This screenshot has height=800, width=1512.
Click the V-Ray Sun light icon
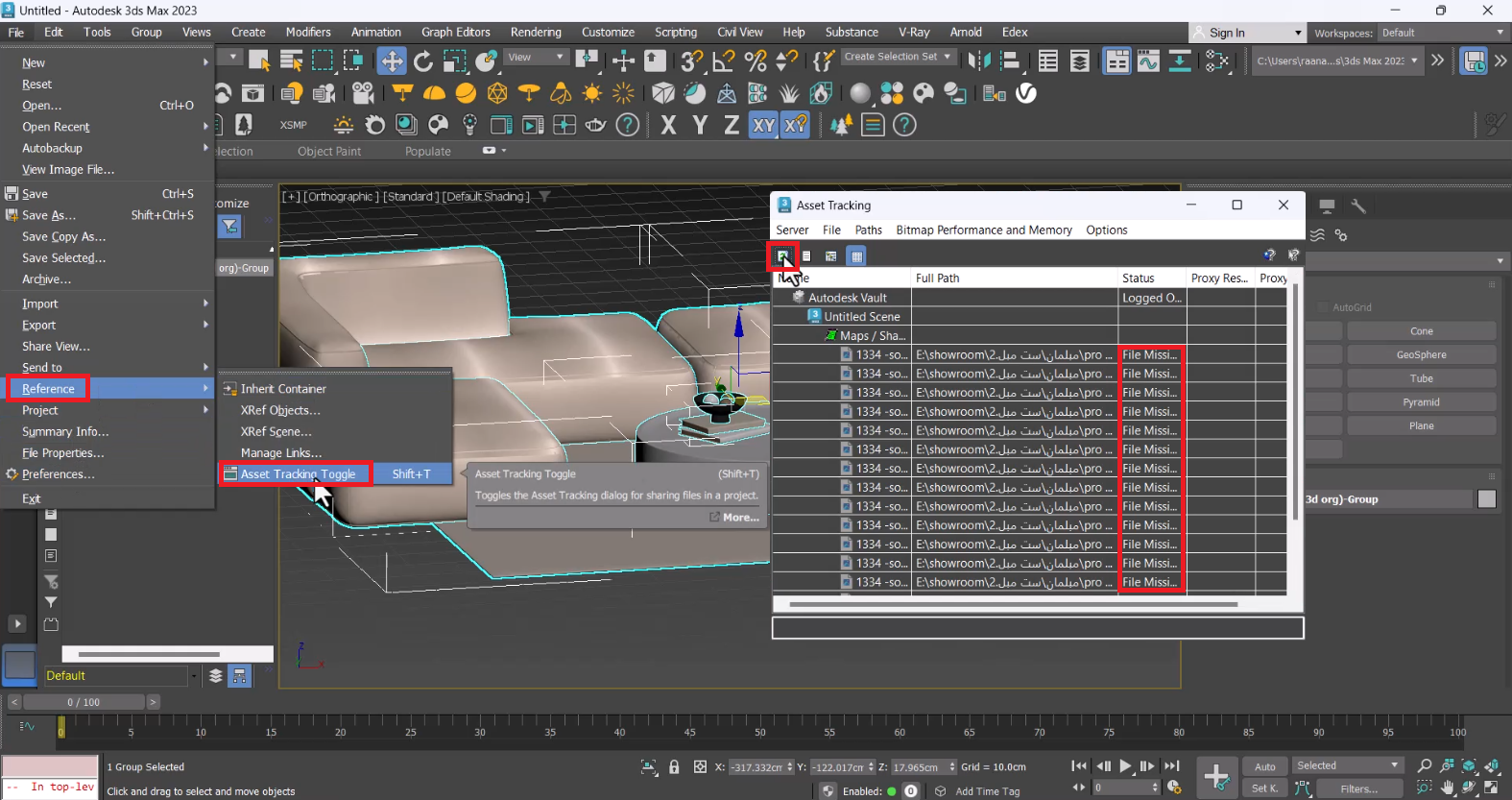point(592,93)
